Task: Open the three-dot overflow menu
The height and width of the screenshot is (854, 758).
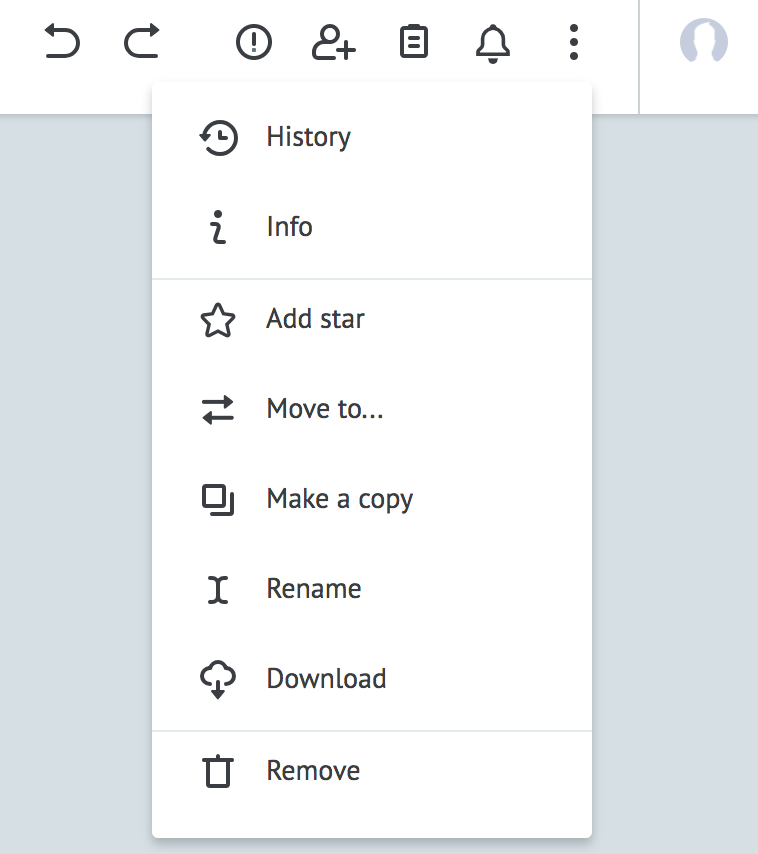Action: pos(572,42)
